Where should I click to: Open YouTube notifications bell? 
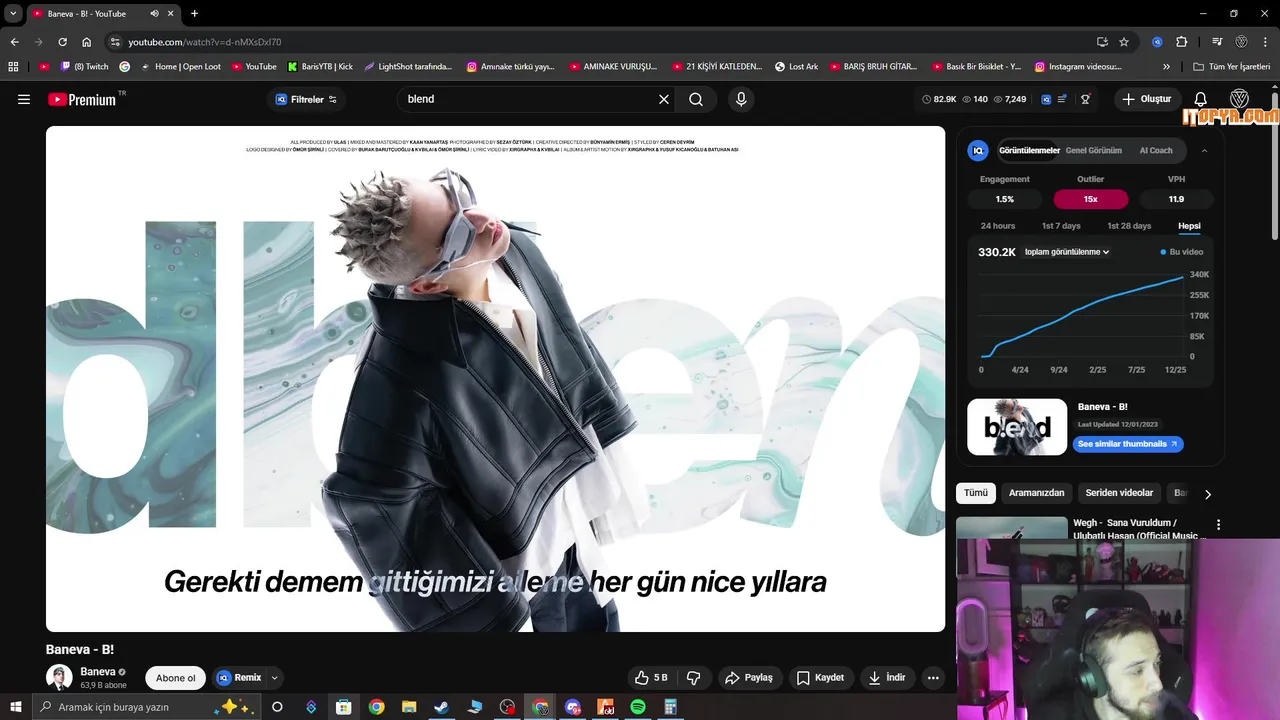point(1201,99)
